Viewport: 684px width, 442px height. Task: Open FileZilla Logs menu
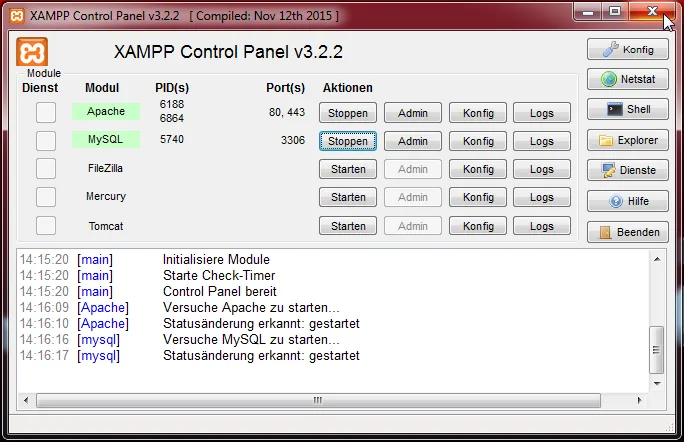542,169
